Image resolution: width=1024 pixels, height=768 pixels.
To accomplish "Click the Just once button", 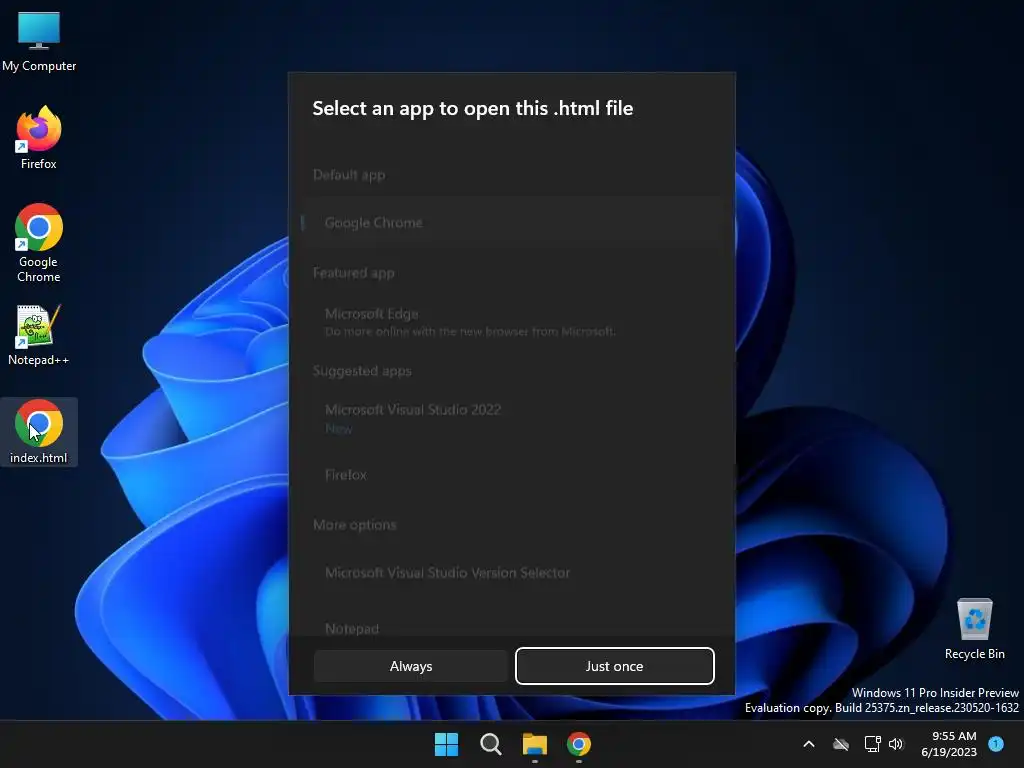I will [615, 666].
